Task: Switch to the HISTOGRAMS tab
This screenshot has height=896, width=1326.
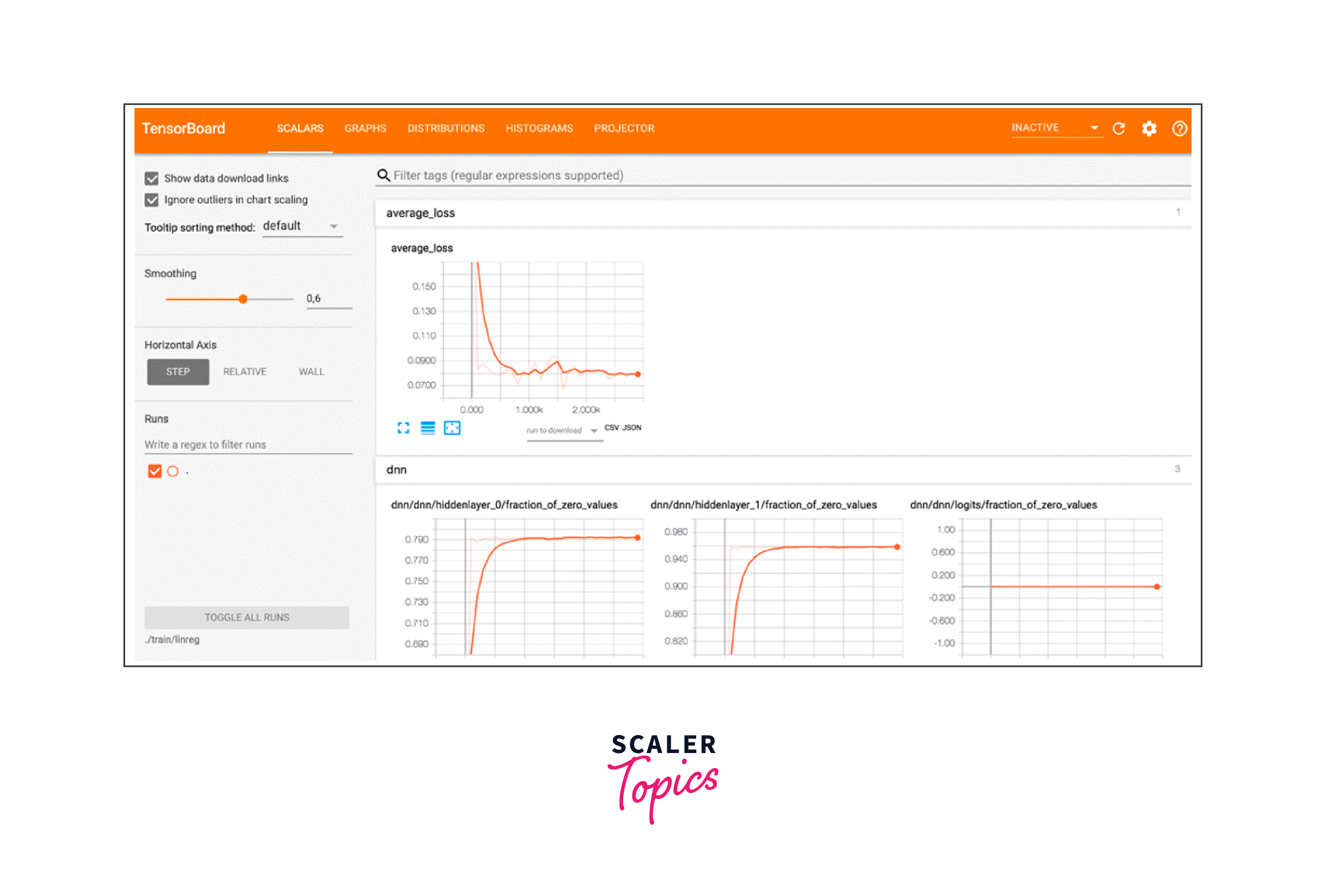Action: pos(539,128)
